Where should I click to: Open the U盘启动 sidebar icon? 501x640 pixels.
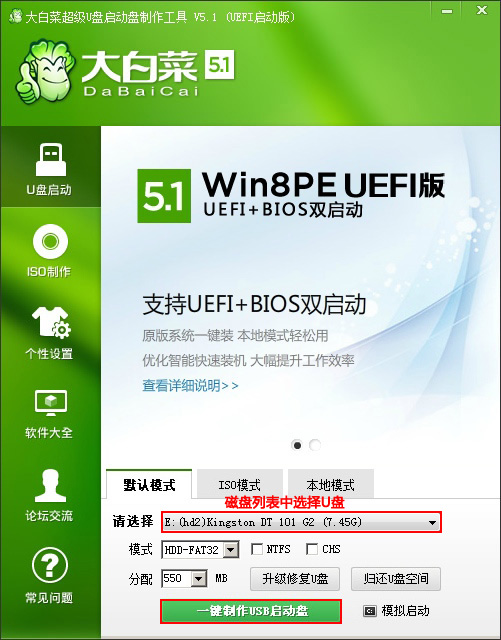coord(50,160)
